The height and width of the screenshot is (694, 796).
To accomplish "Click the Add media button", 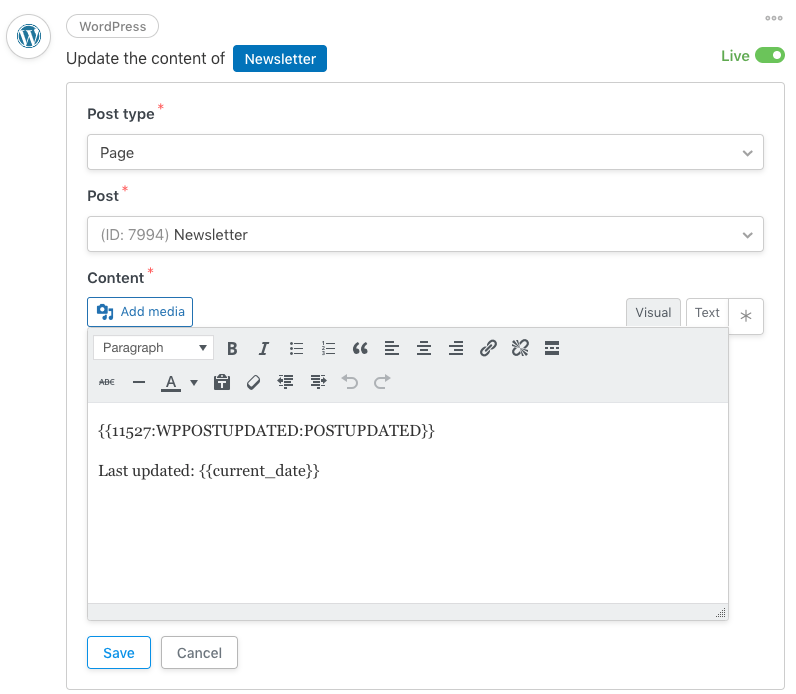I will [x=140, y=312].
